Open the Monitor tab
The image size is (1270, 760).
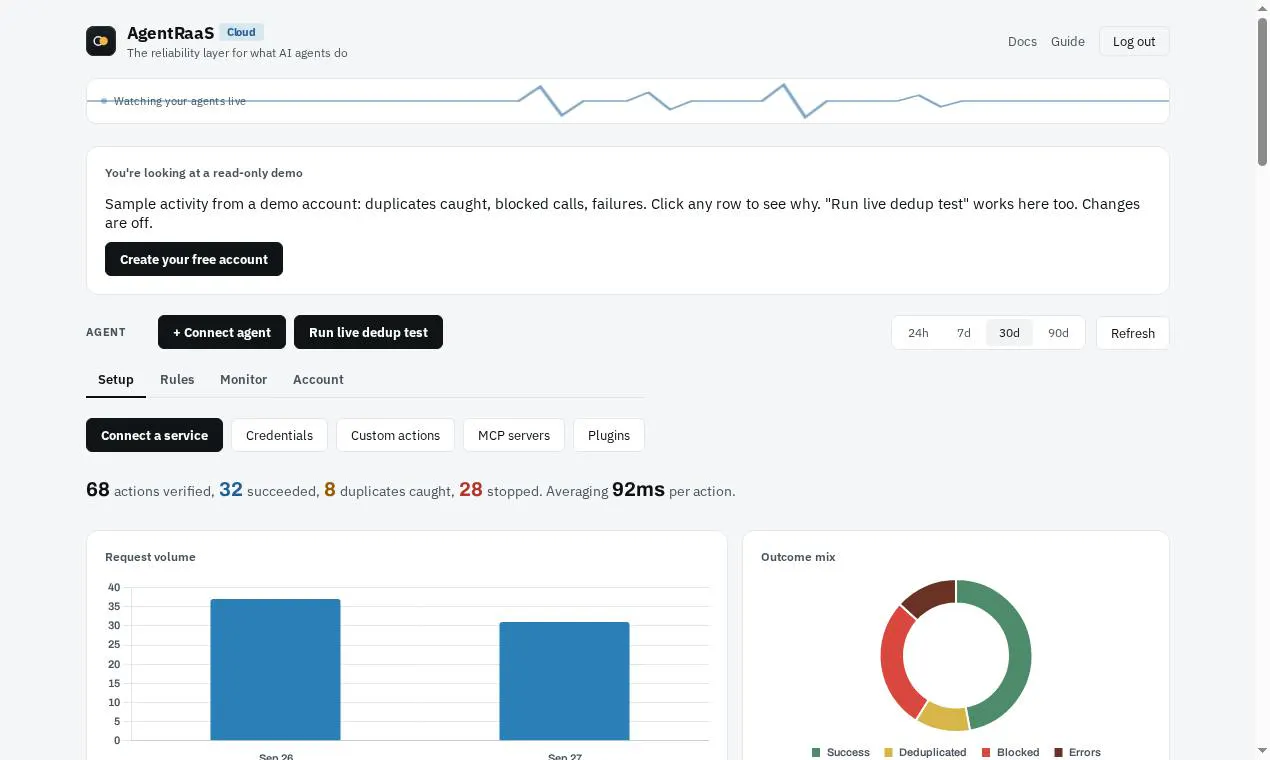pyautogui.click(x=243, y=380)
